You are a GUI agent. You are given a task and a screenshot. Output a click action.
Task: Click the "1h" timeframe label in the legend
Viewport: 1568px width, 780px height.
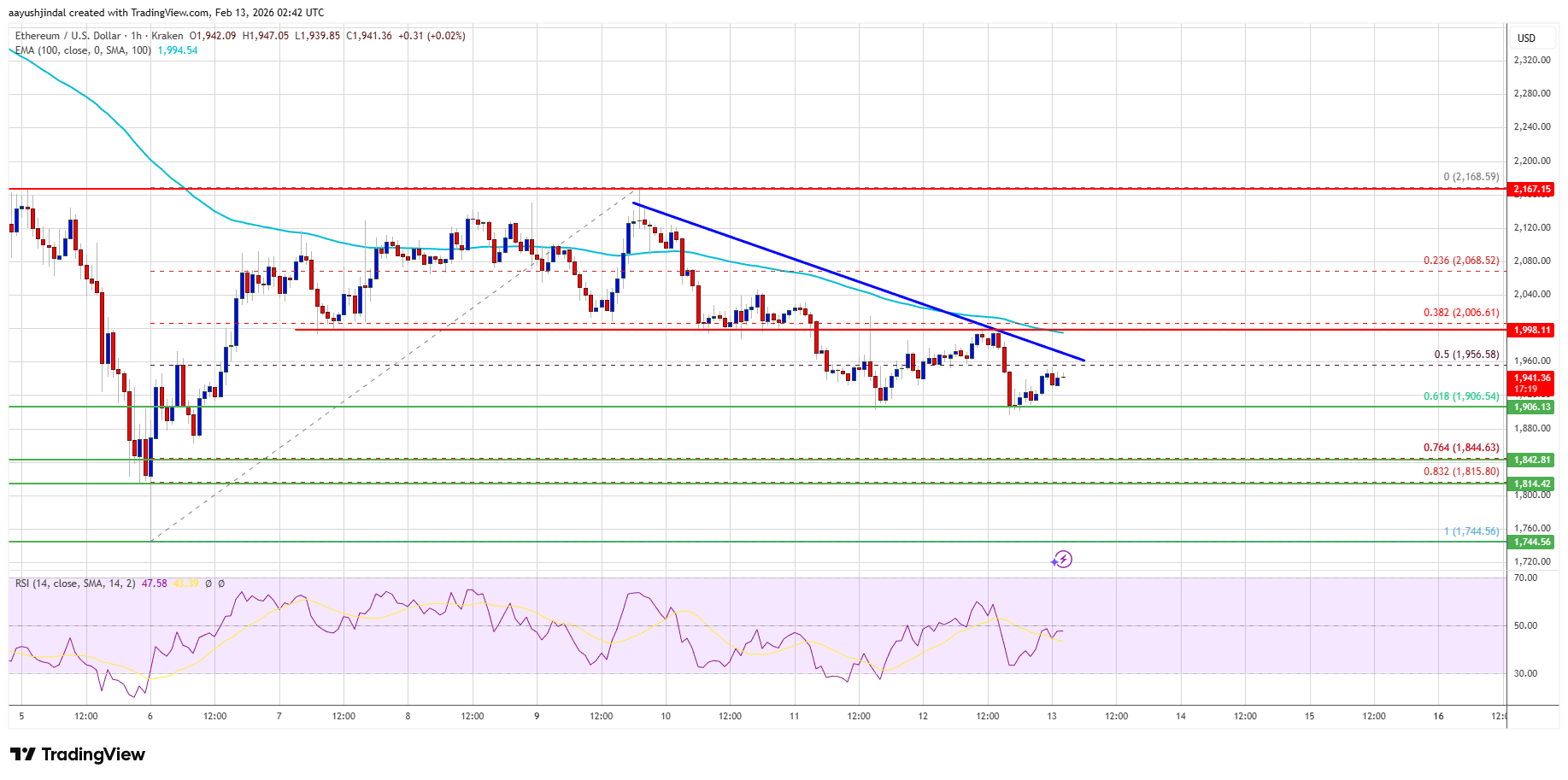[136, 36]
